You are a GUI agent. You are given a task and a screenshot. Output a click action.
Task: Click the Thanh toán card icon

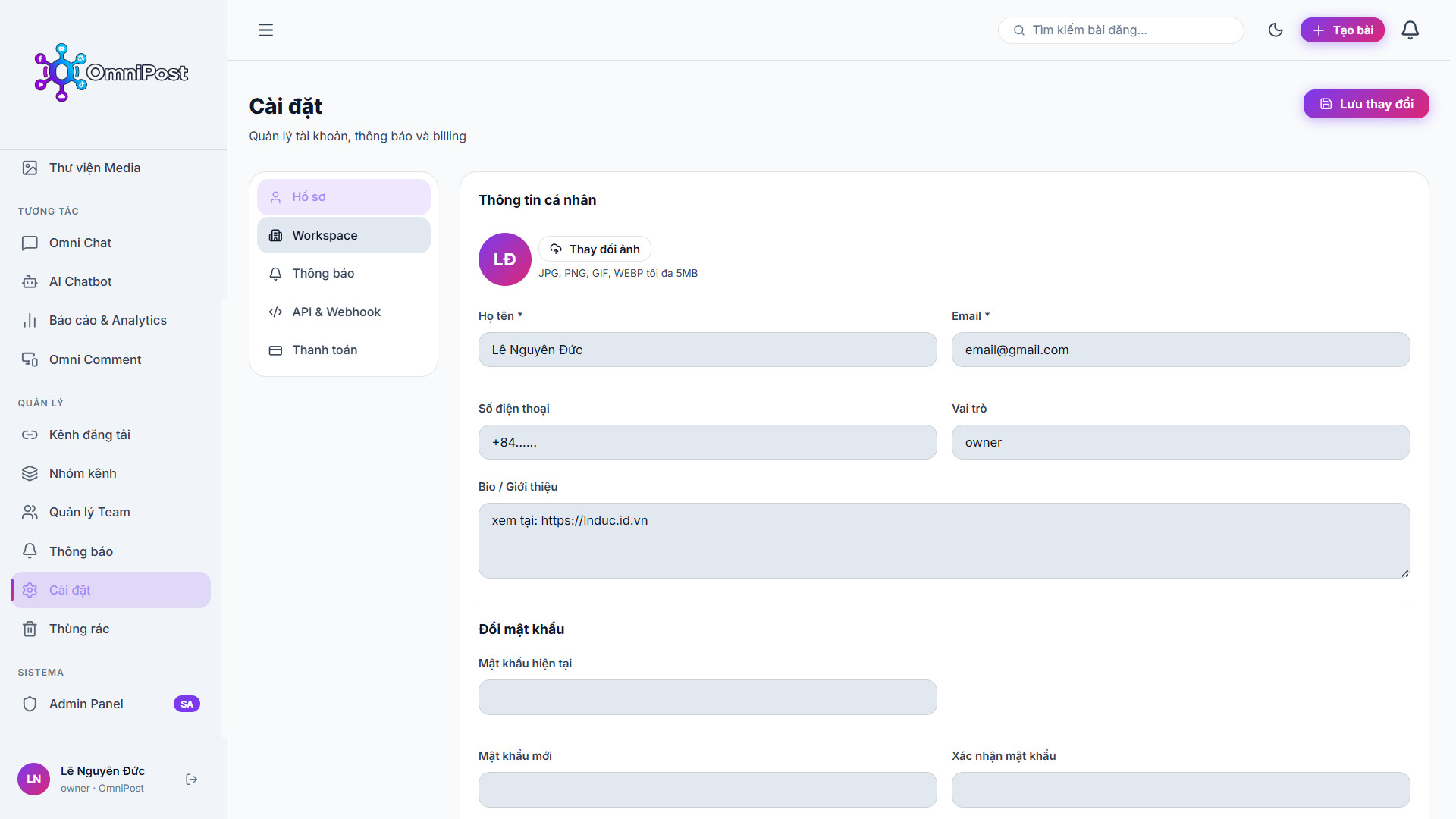click(x=276, y=350)
